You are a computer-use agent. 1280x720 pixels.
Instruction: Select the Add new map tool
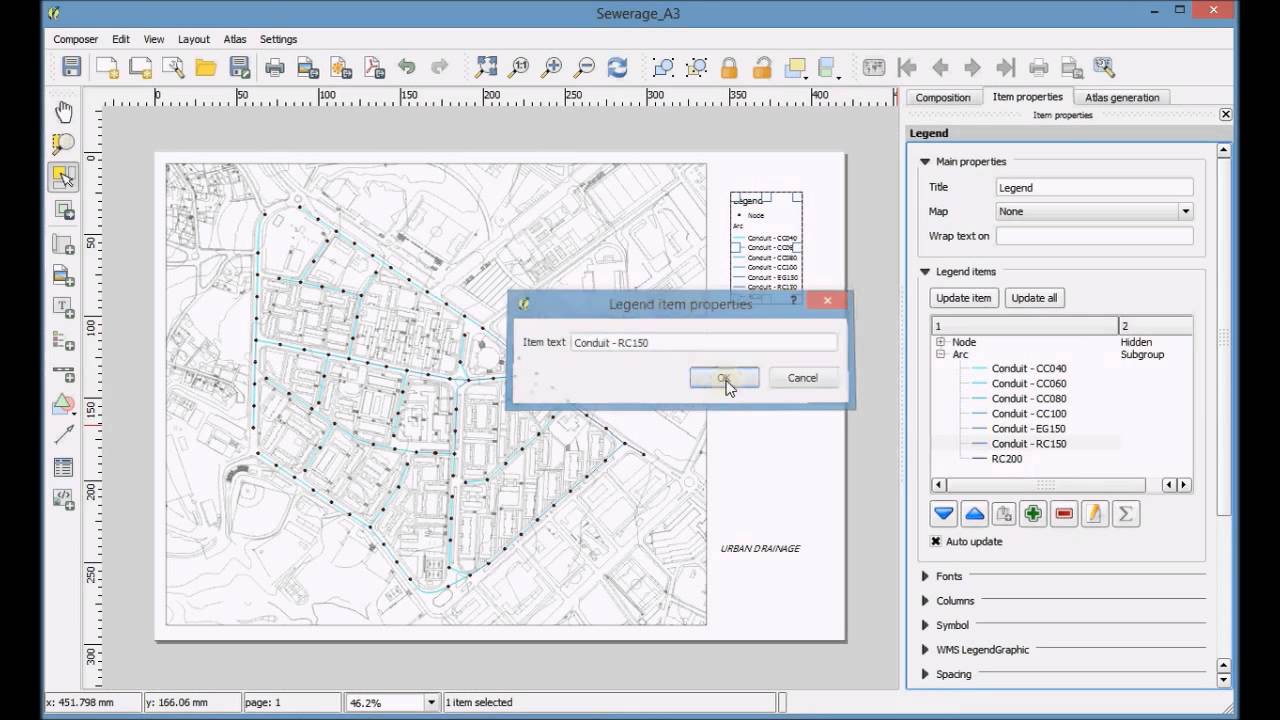coord(63,244)
